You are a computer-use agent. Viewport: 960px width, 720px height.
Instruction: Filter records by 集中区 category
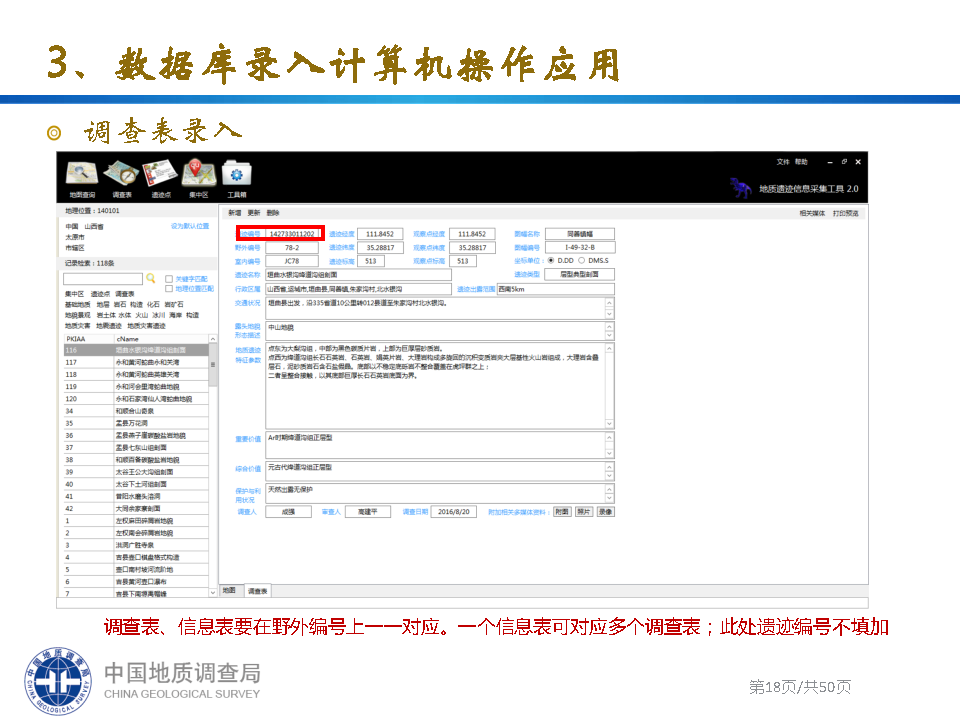75,294
